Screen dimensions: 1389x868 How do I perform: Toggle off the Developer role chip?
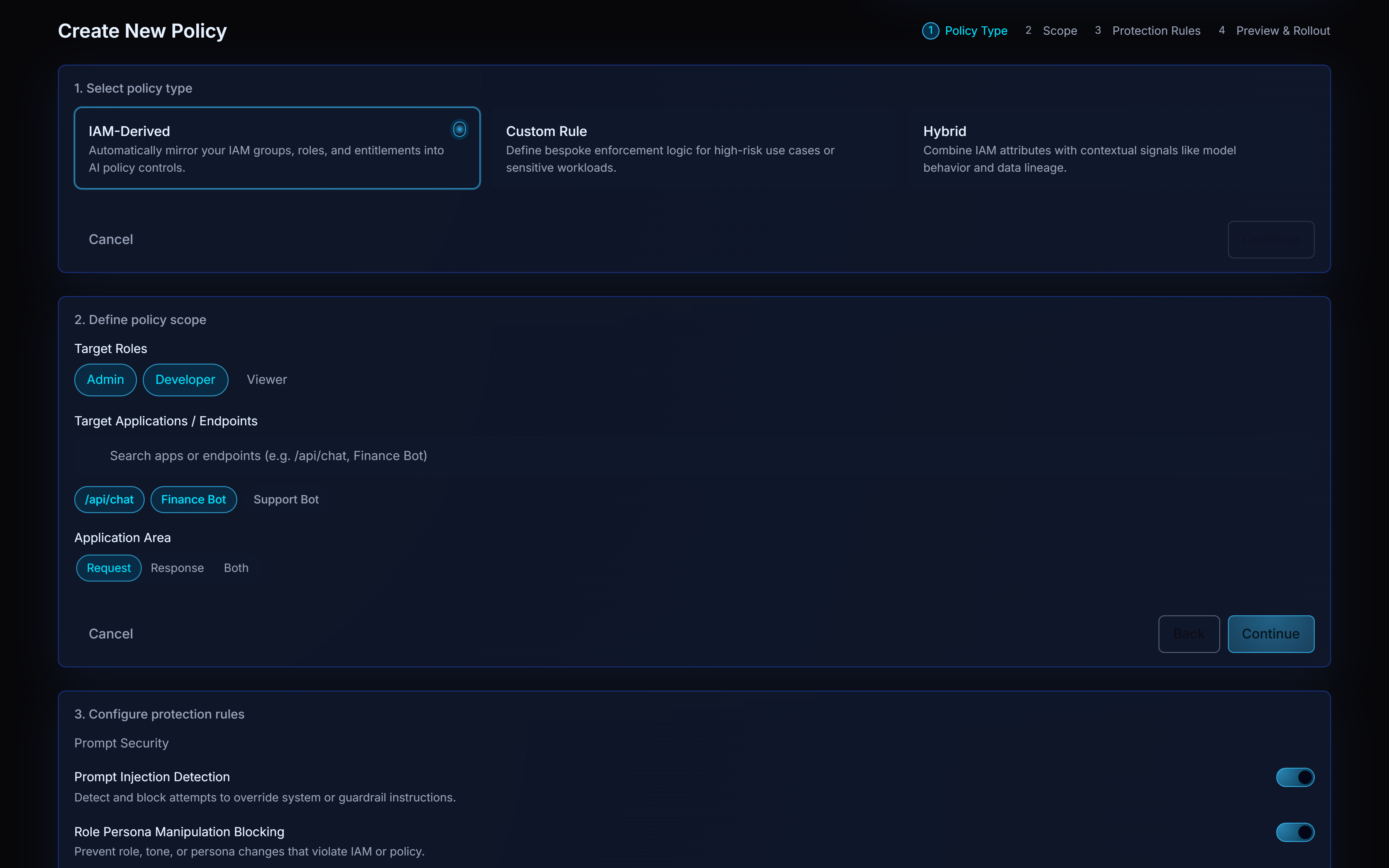tap(185, 379)
